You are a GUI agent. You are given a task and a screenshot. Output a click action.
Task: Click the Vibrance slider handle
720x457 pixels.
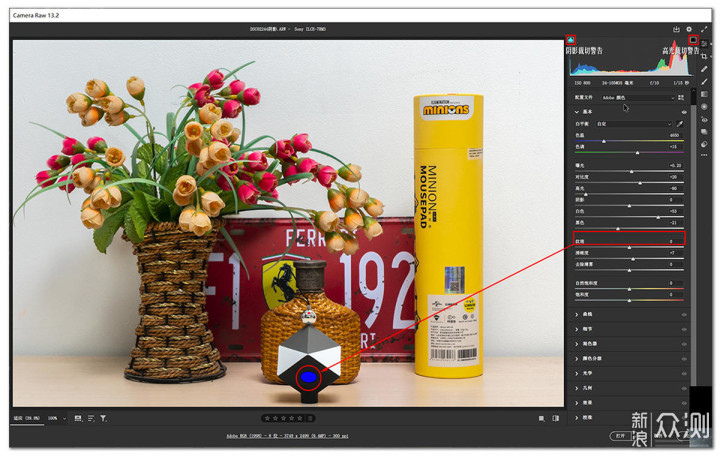[630, 289]
